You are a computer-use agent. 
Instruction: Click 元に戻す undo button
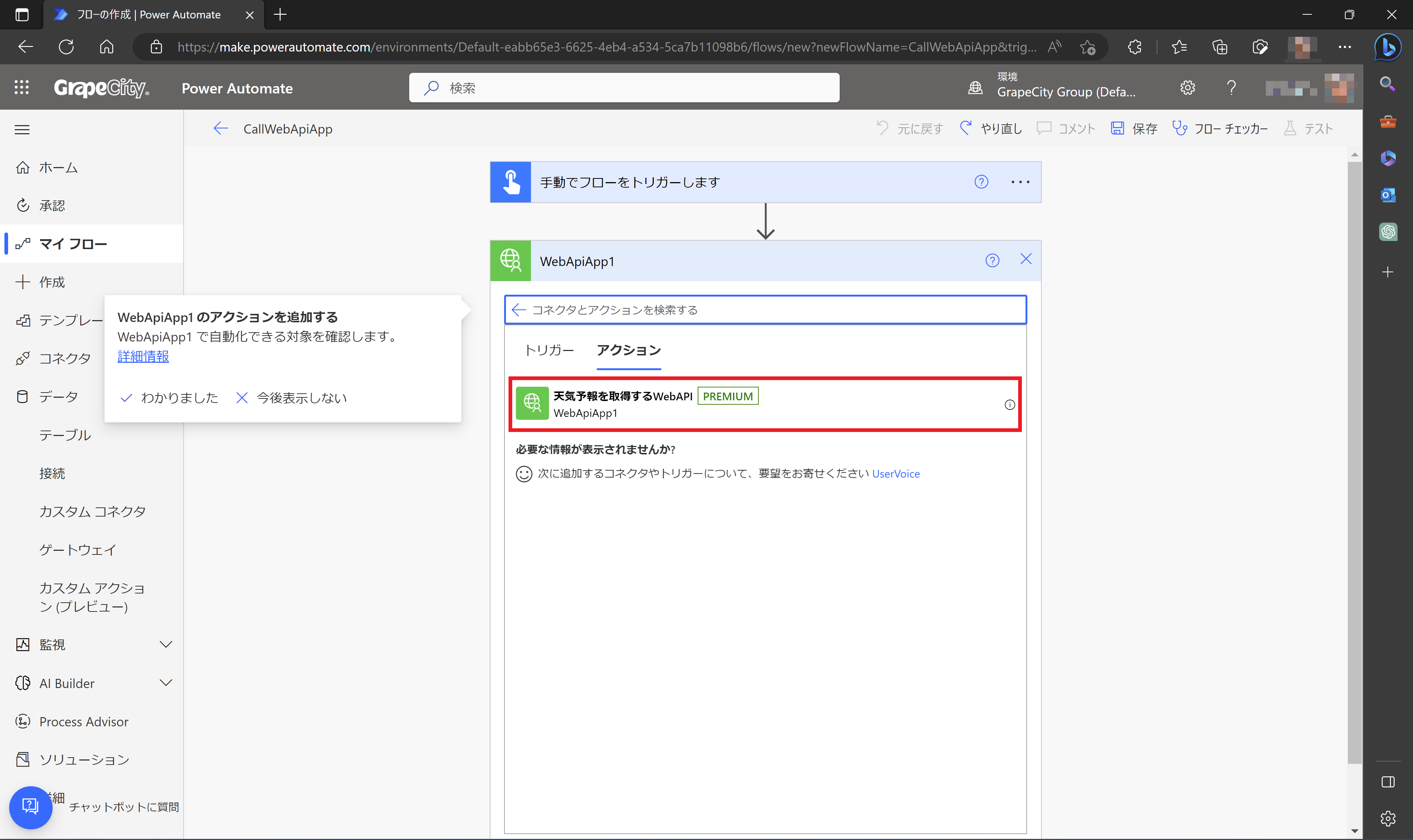coord(909,128)
